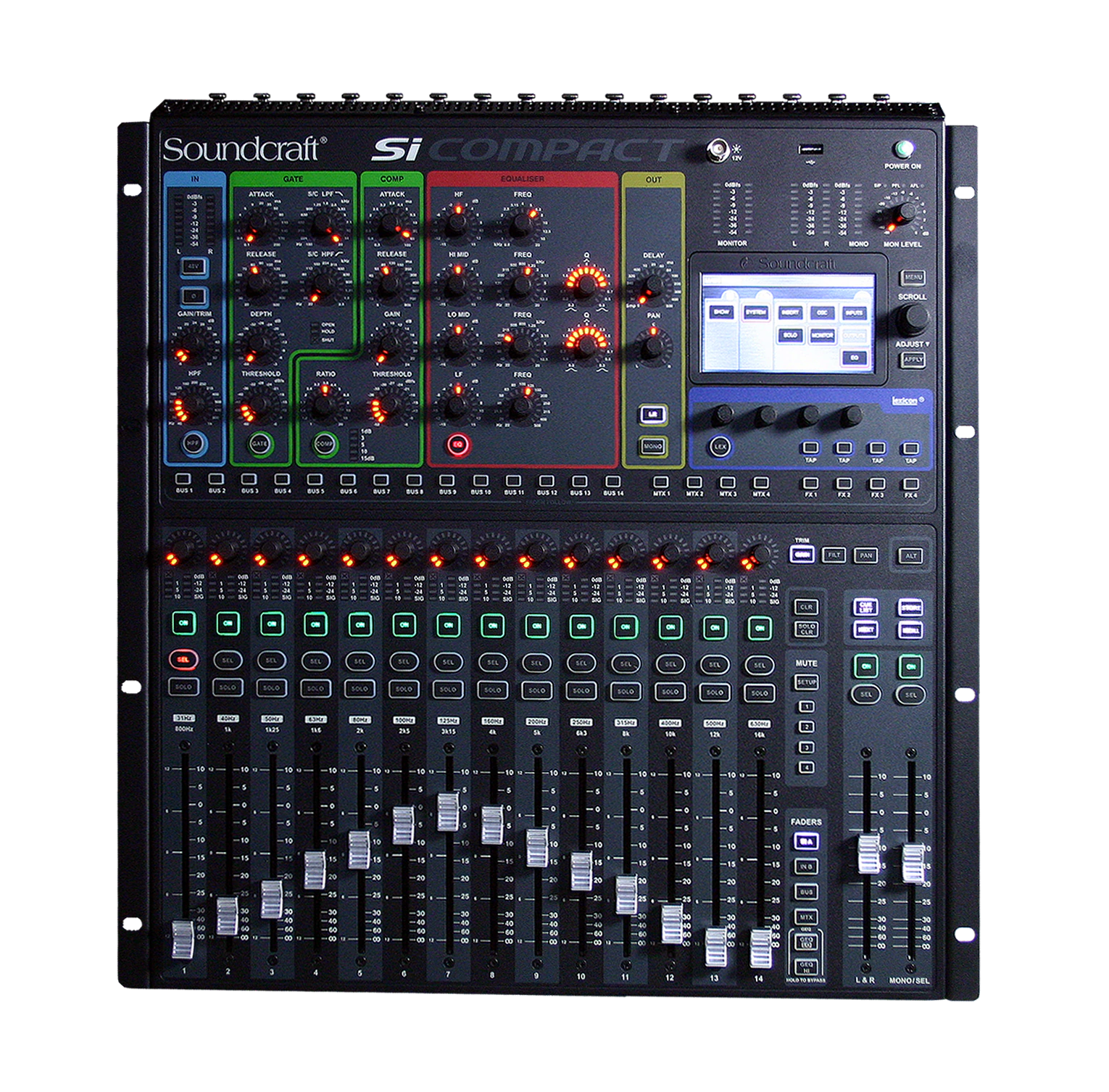Click the FX 4 button
The height and width of the screenshot is (1092, 1109).
click(911, 484)
